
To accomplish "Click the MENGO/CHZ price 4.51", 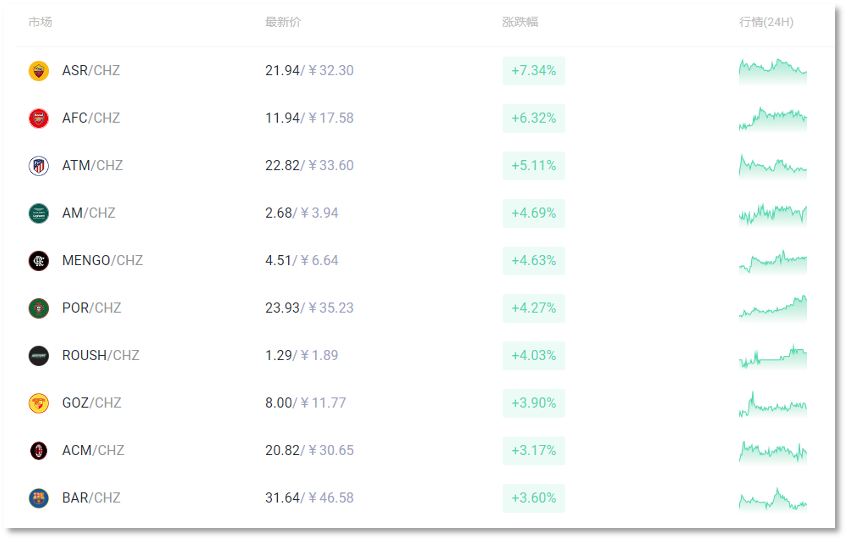I will coord(278,261).
